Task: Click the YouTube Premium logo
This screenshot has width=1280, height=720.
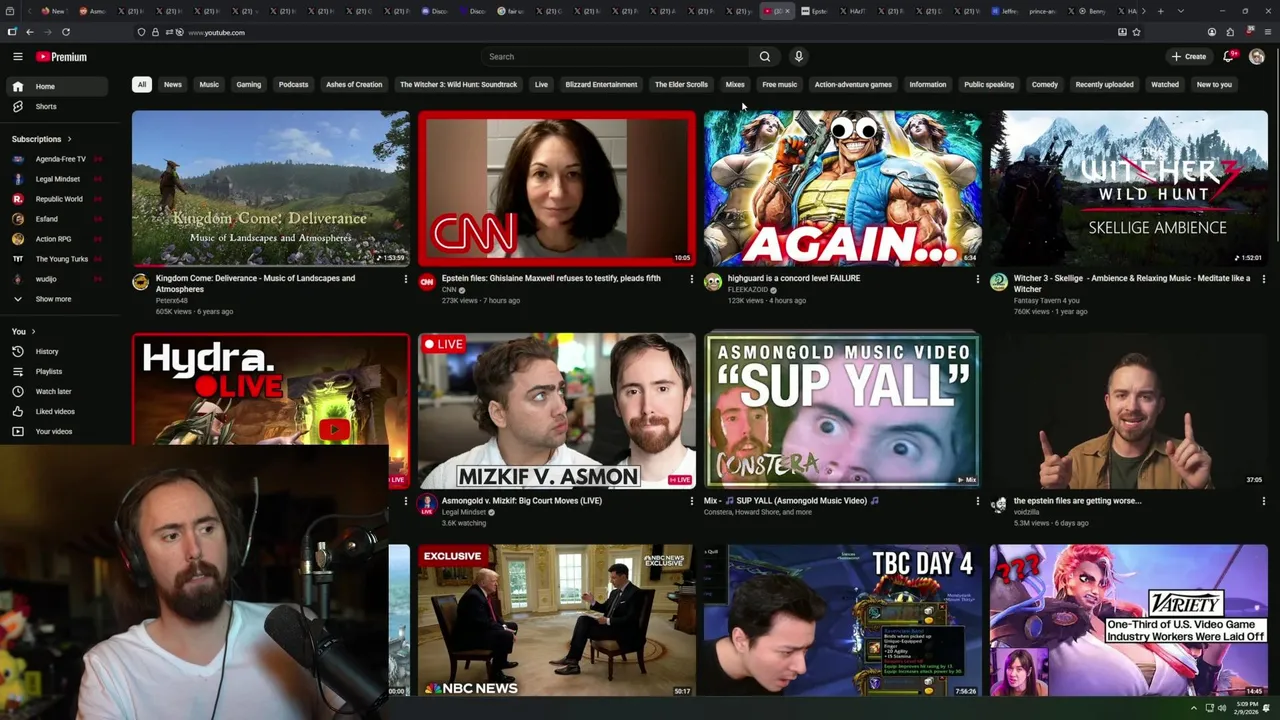Action: [61, 57]
